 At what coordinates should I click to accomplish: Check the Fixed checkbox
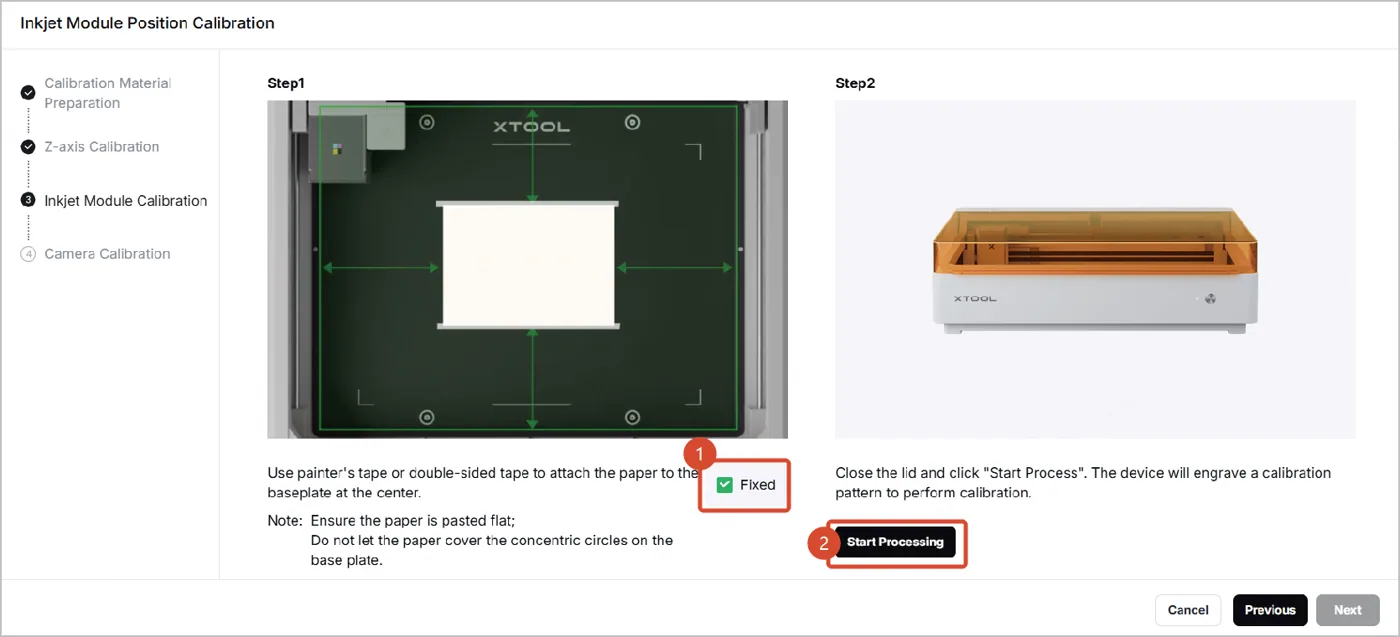[x=725, y=485]
